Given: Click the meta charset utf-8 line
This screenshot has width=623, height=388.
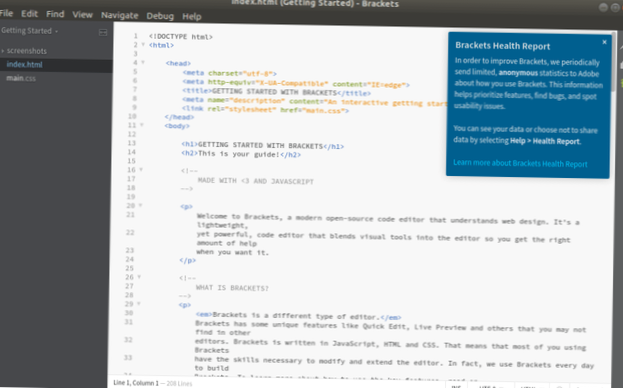Looking at the screenshot, I should click(229, 73).
